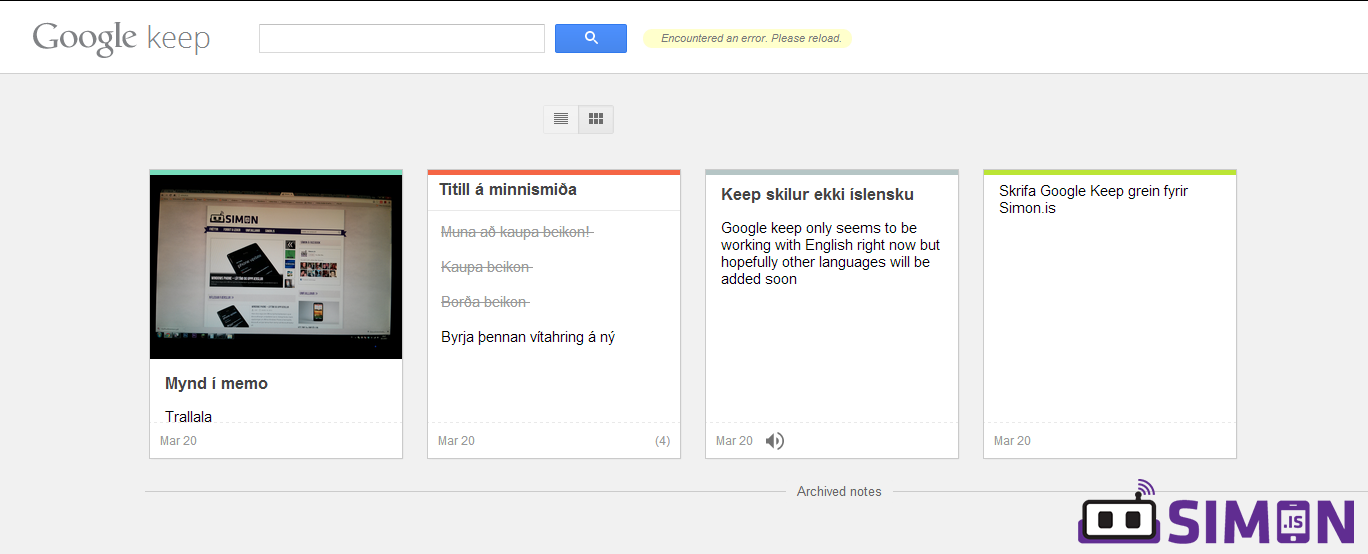This screenshot has width=1368, height=554.
Task: Focus the search text field
Action: tap(402, 38)
